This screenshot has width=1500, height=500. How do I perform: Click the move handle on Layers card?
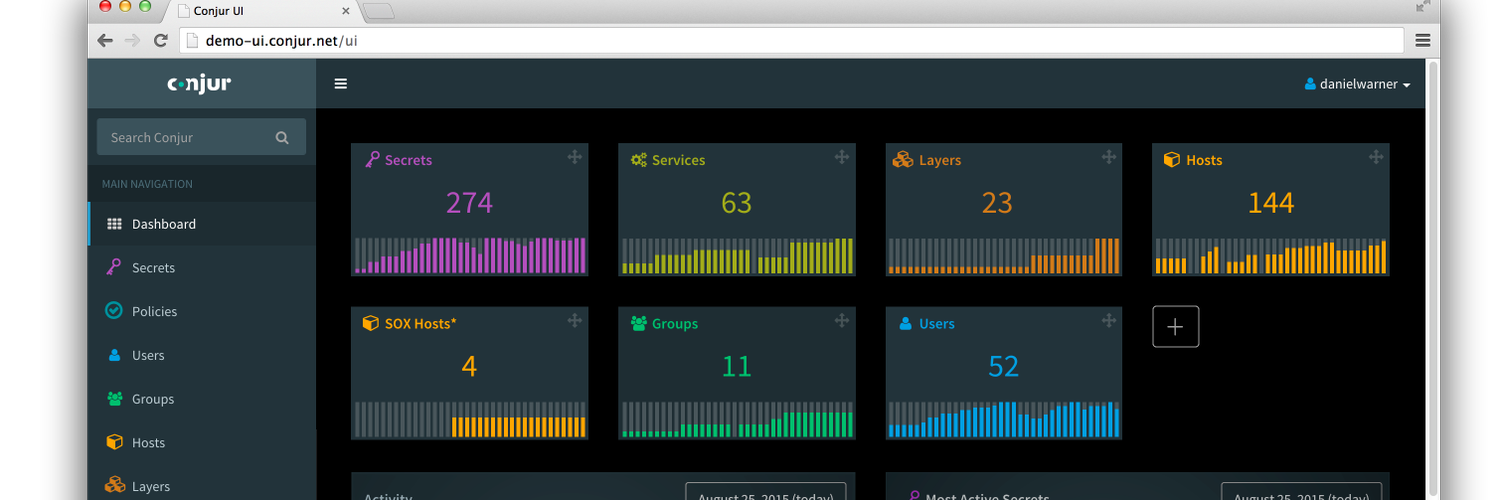point(1109,157)
